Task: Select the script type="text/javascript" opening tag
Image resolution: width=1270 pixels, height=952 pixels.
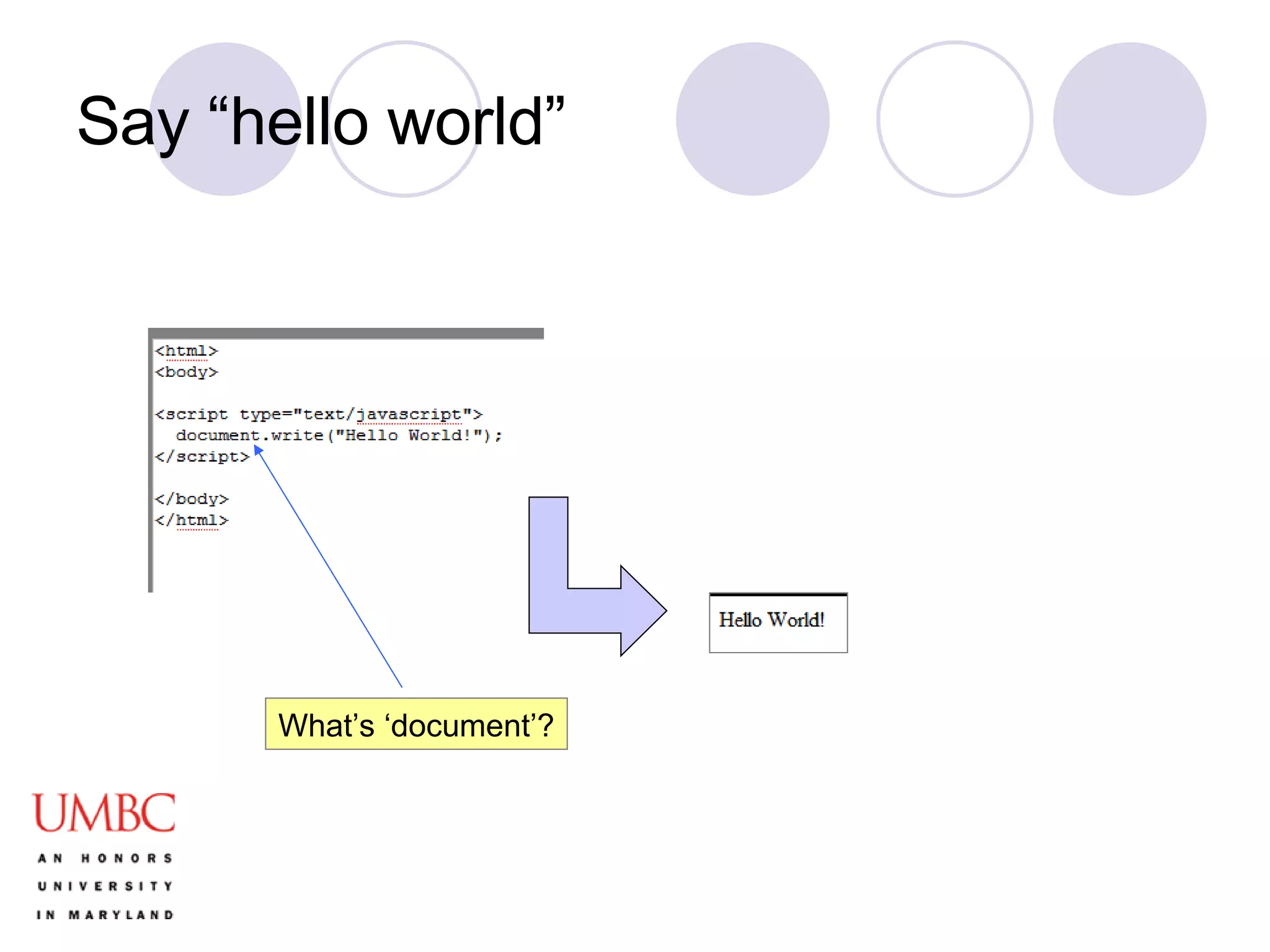Action: 318,414
